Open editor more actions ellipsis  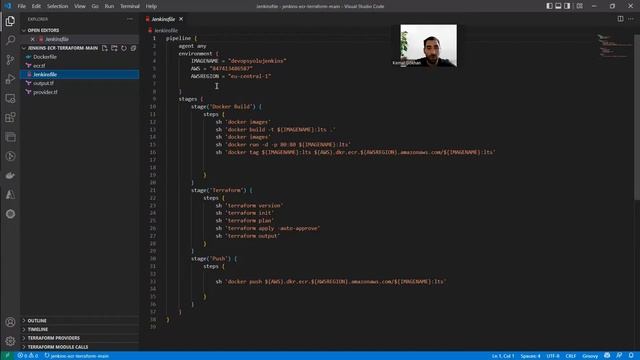coord(631,19)
